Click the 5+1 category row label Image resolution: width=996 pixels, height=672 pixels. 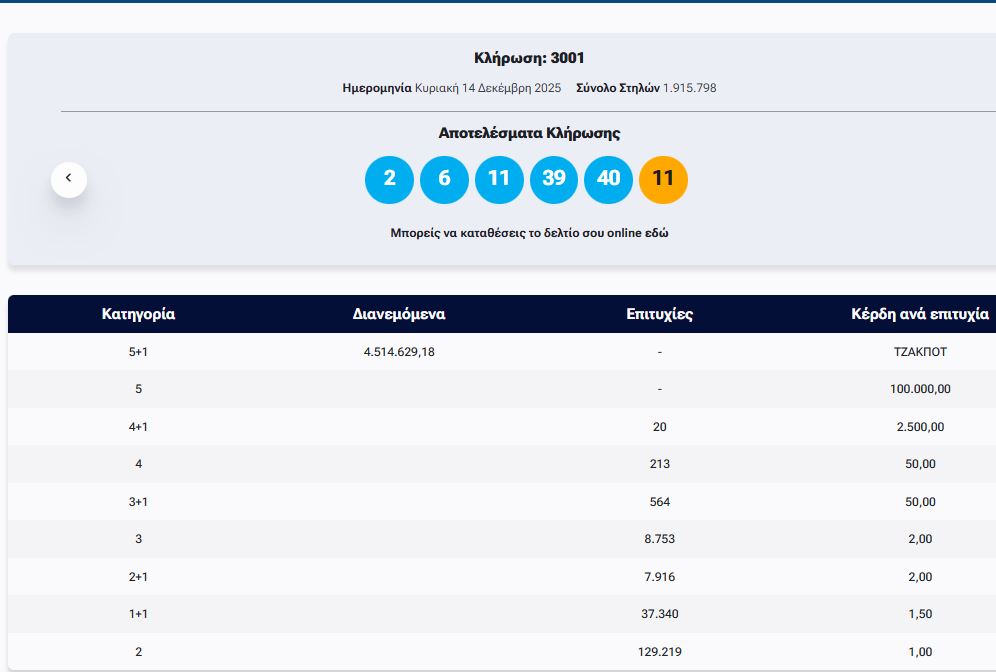(138, 352)
